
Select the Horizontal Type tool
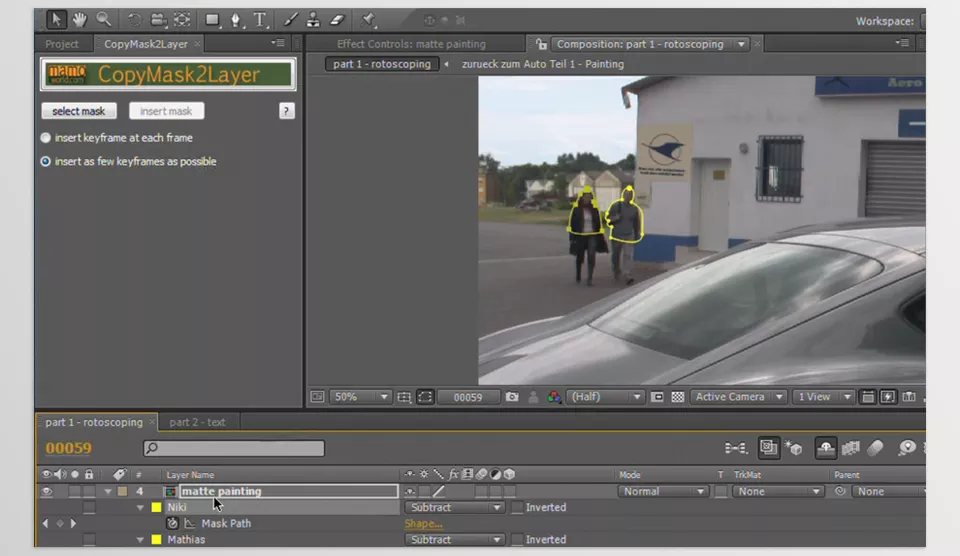click(x=260, y=20)
